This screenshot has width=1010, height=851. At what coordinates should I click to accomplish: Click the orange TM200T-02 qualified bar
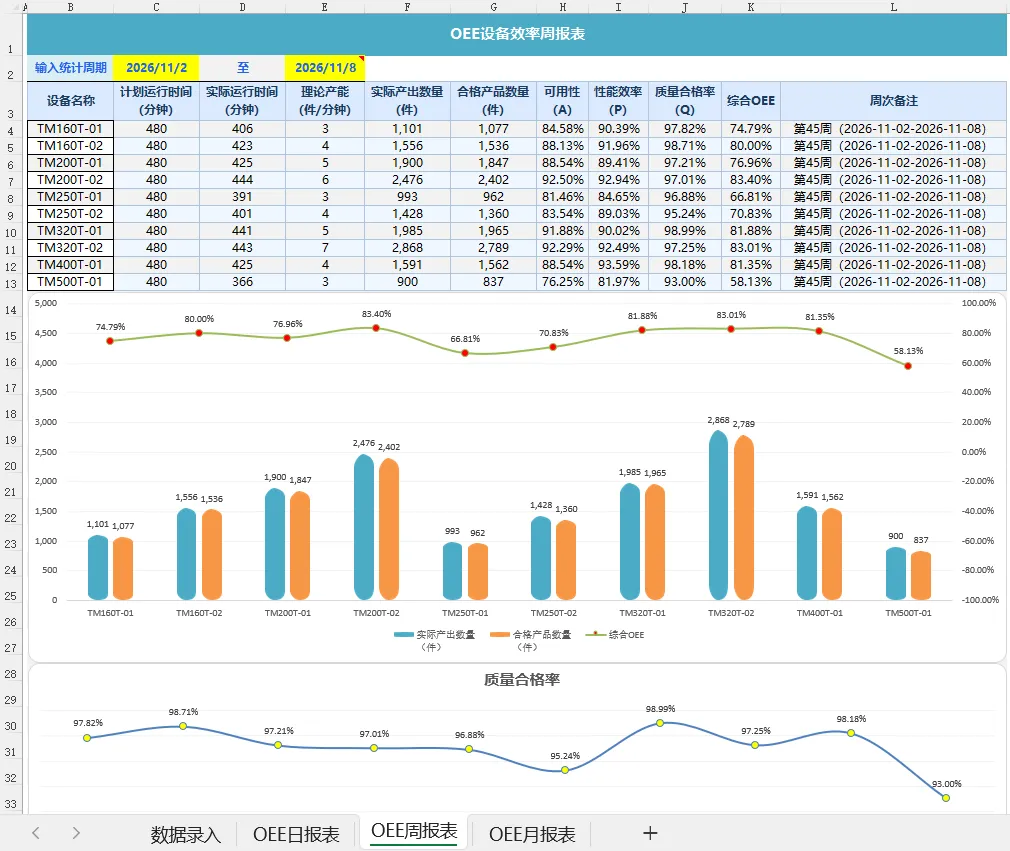click(x=389, y=529)
